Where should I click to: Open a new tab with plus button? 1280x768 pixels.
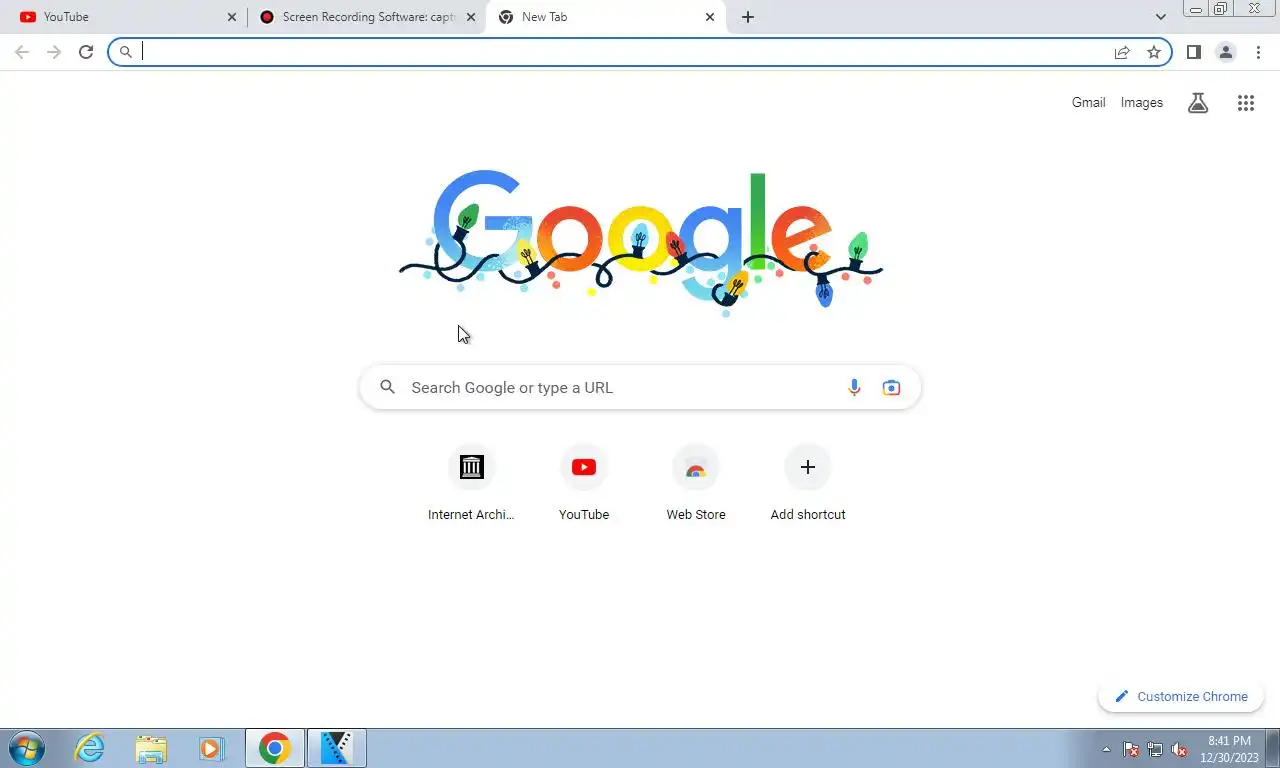coord(748,17)
